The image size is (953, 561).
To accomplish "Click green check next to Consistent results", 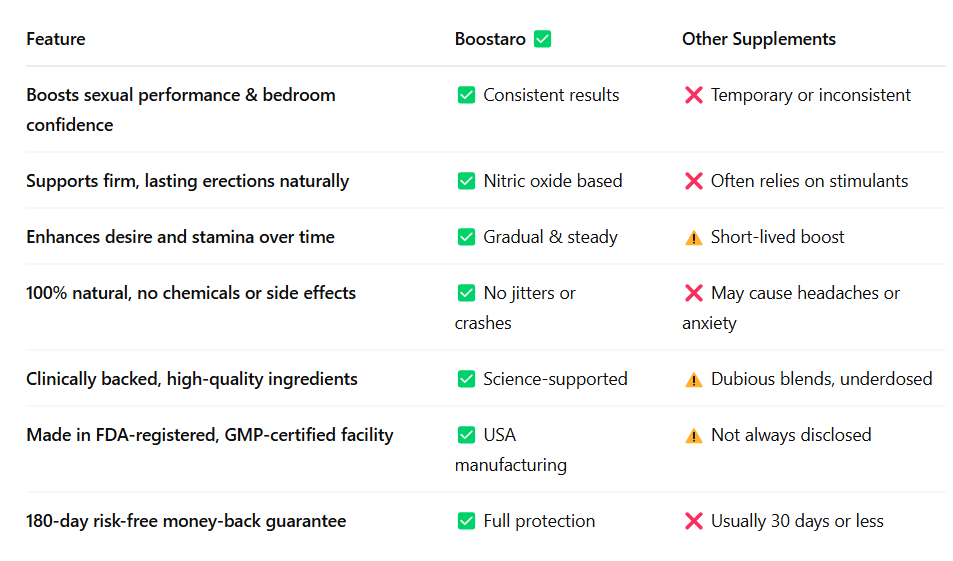I will (466, 95).
